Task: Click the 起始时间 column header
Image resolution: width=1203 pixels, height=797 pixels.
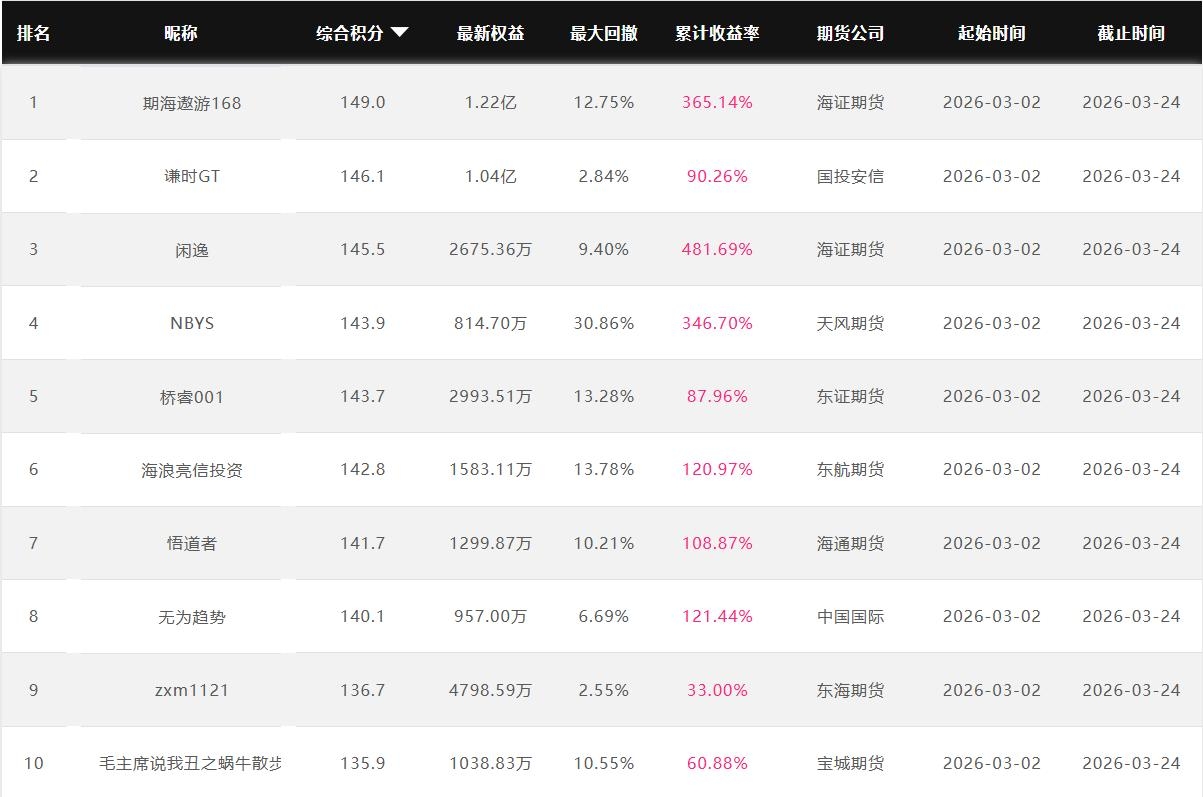Action: click(x=991, y=33)
